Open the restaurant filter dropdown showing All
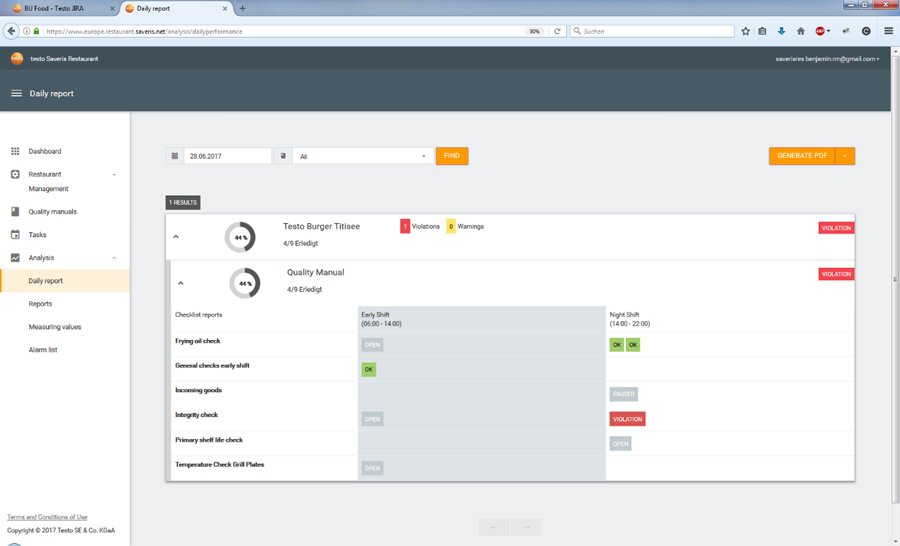 363,156
